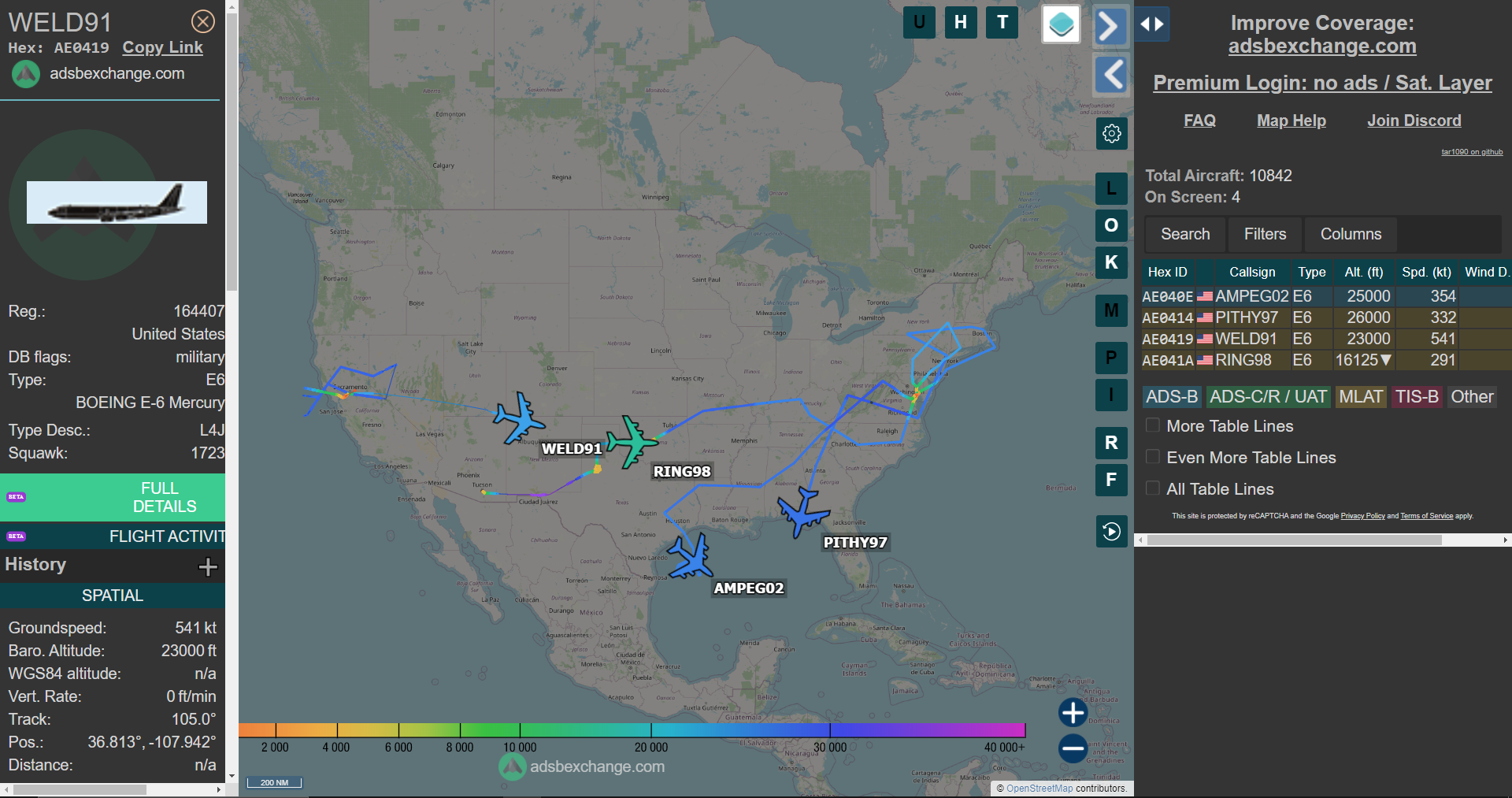
Task: Open the Search tab
Action: (1185, 234)
